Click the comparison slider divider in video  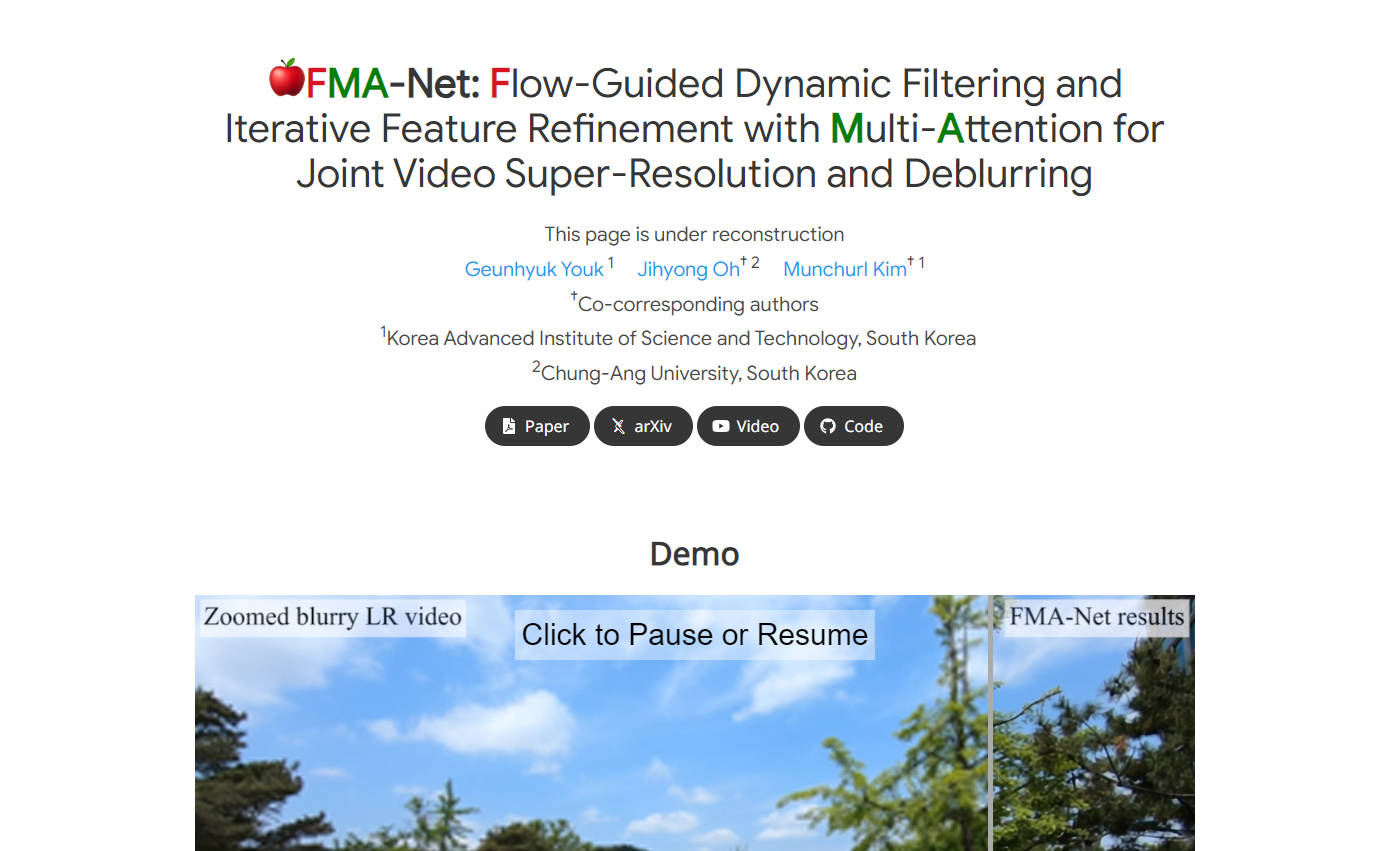point(990,723)
